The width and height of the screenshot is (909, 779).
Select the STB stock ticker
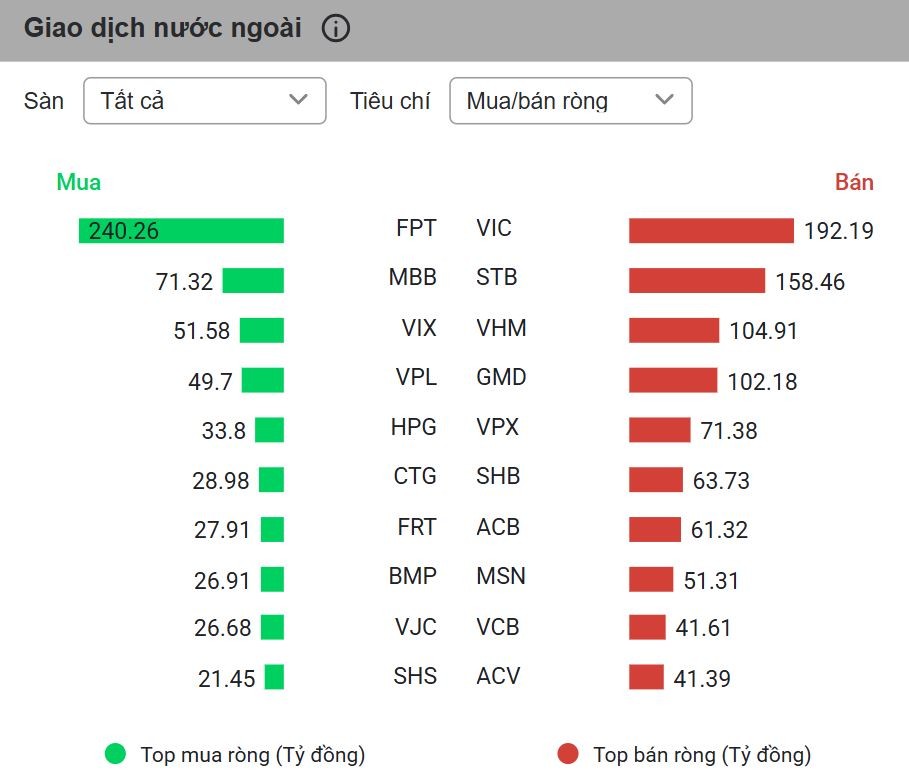(x=497, y=278)
